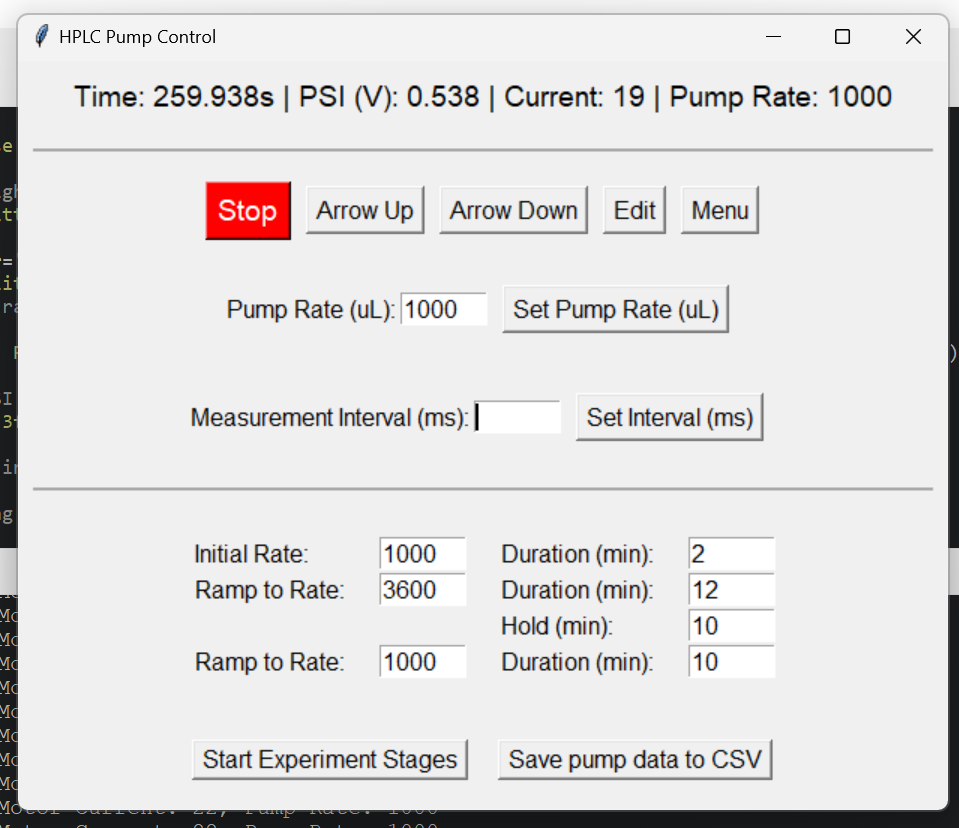
Task: Edit the Ramp to Rate value 3600
Action: [x=421, y=590]
